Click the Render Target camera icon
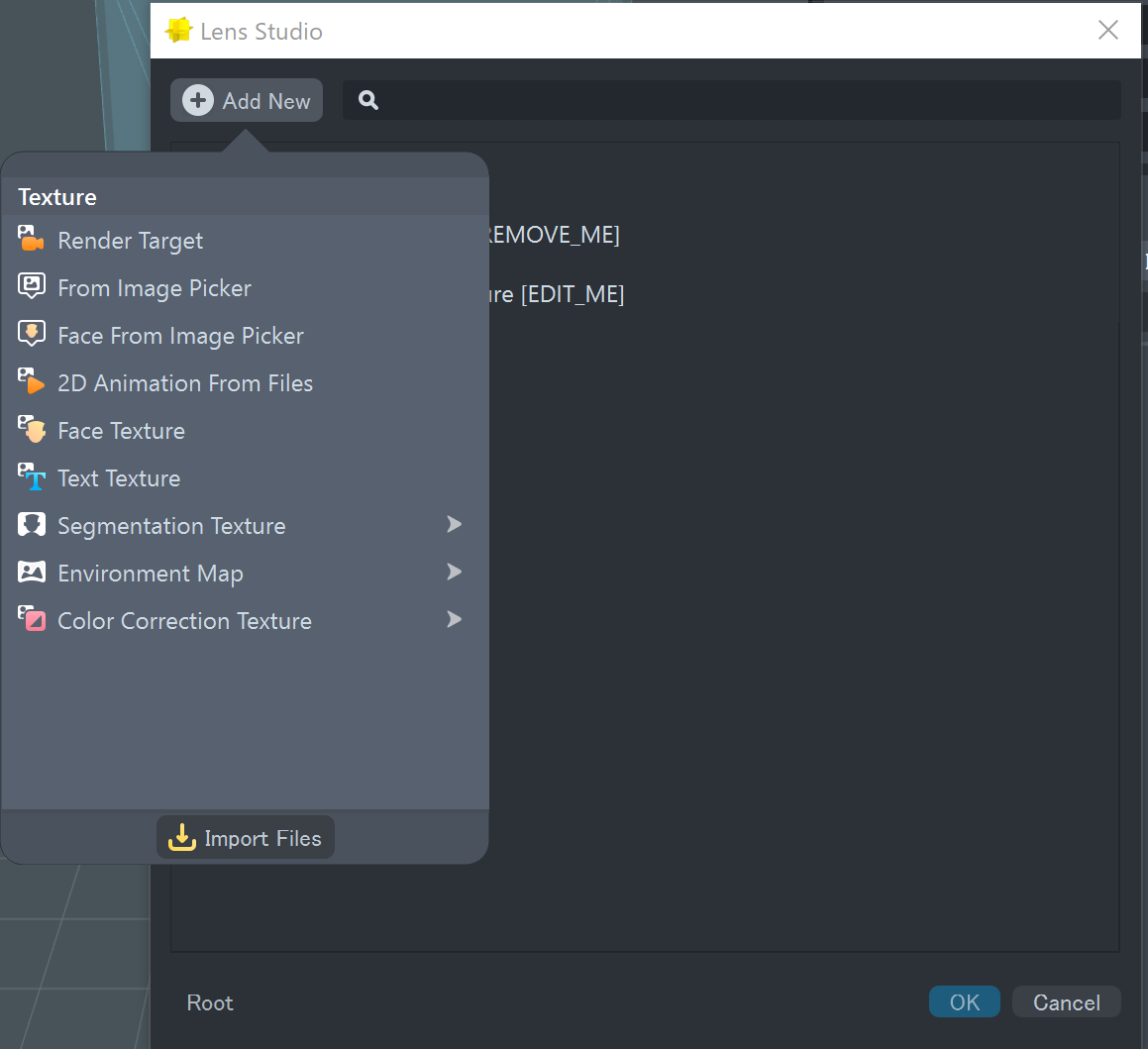Viewport: 1148px width, 1049px height. point(31,240)
